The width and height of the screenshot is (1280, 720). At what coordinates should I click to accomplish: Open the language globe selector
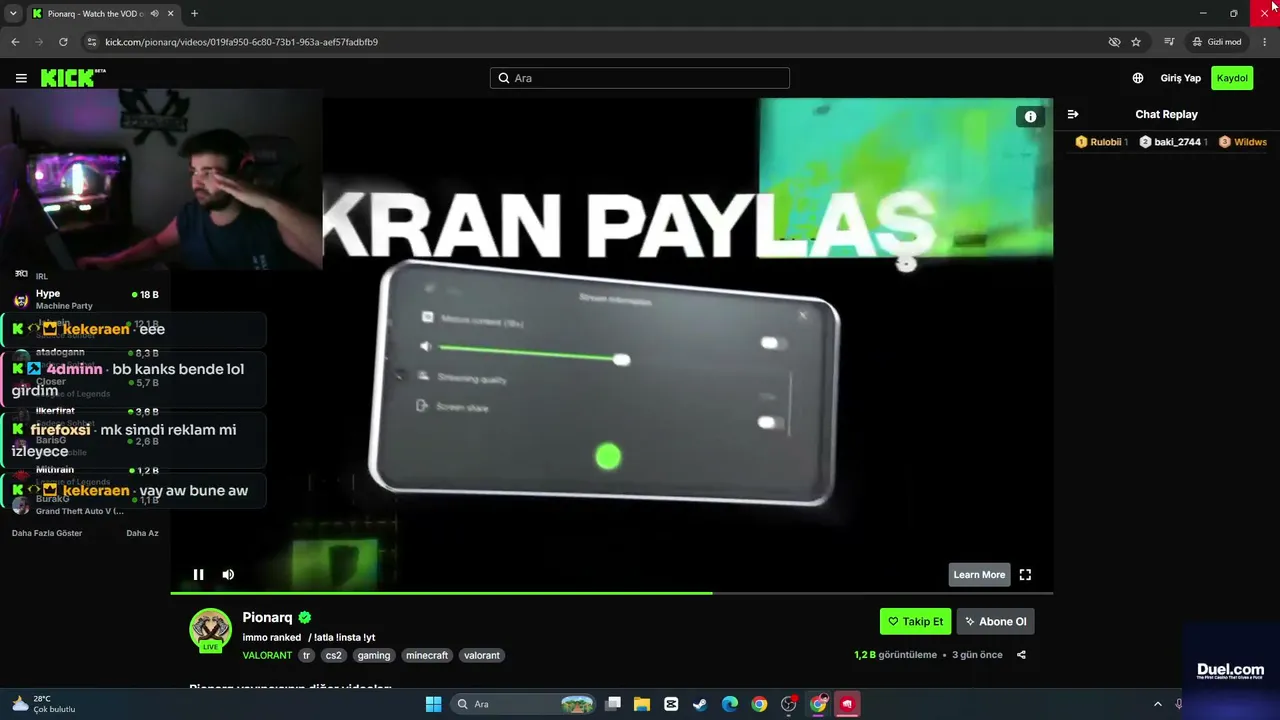coord(1138,78)
